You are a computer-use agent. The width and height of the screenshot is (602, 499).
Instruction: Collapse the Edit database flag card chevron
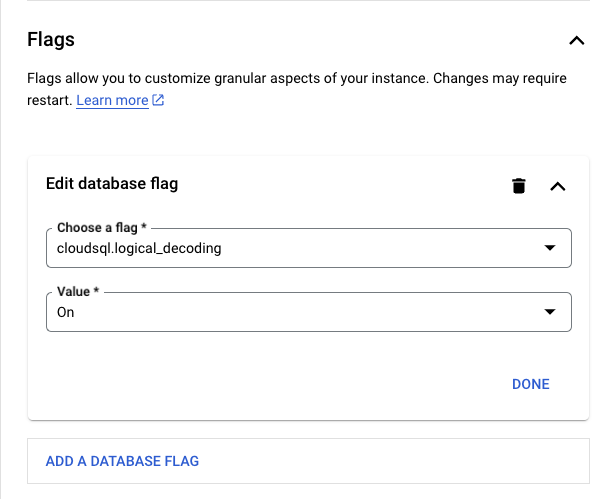tap(557, 187)
